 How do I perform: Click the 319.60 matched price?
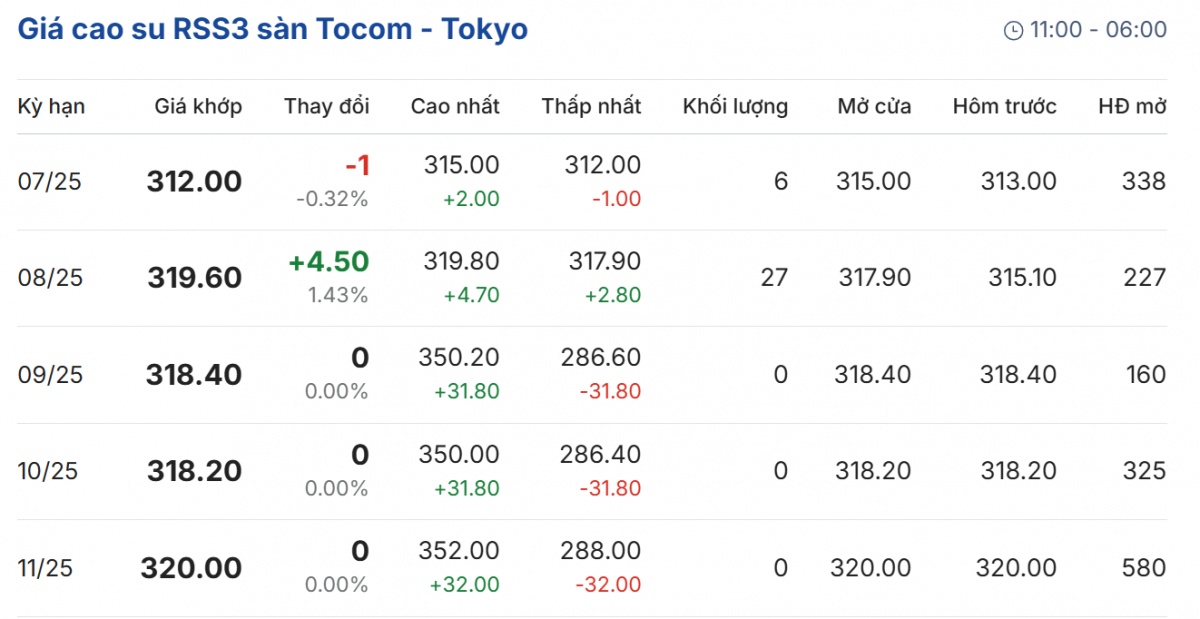tap(194, 278)
